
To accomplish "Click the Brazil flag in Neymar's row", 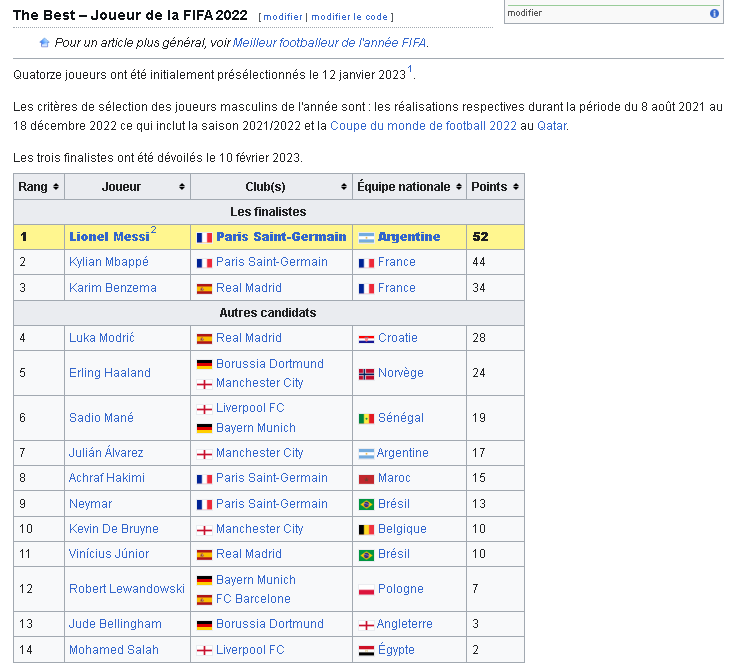I will tap(366, 504).
